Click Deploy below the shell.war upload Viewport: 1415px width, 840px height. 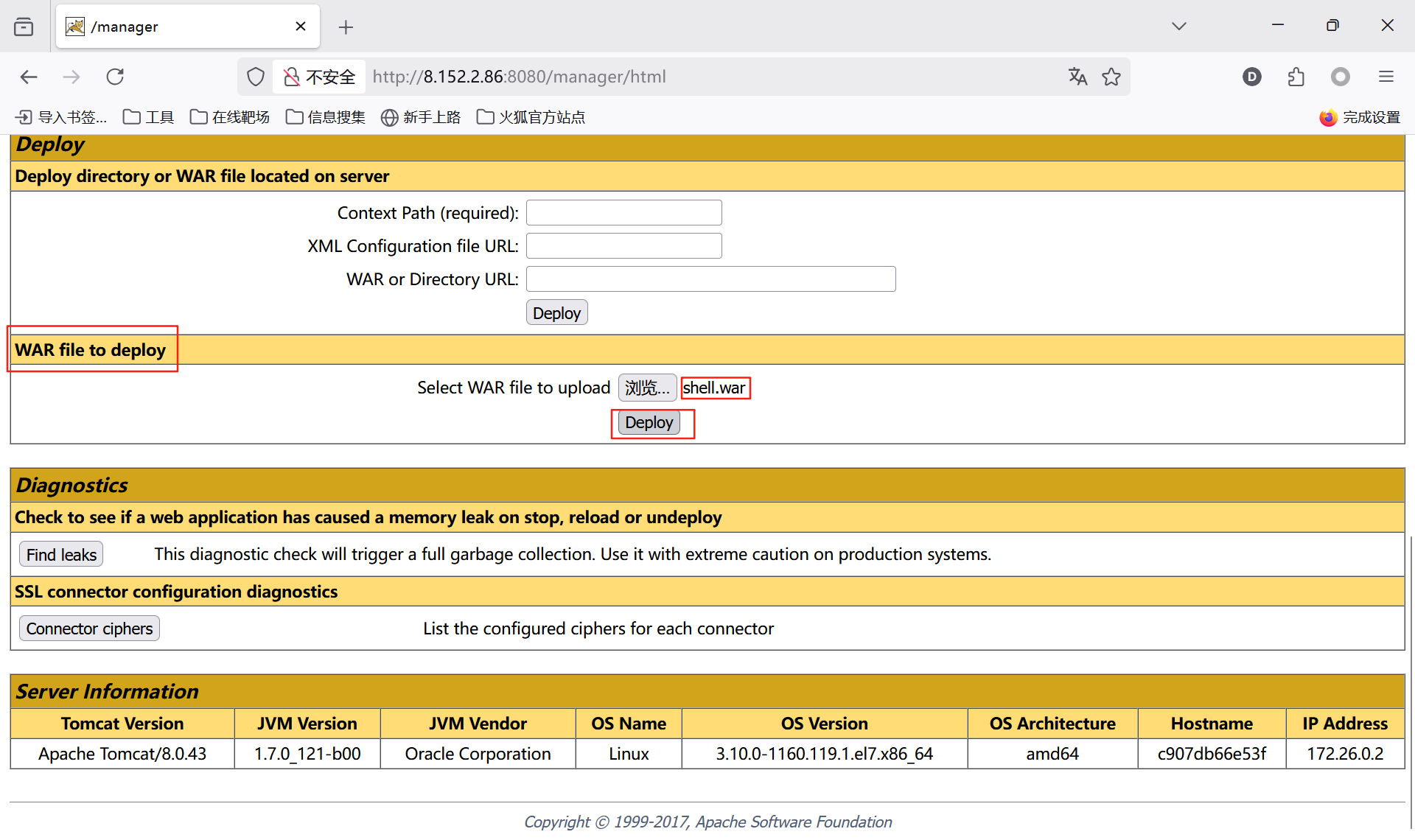649,423
